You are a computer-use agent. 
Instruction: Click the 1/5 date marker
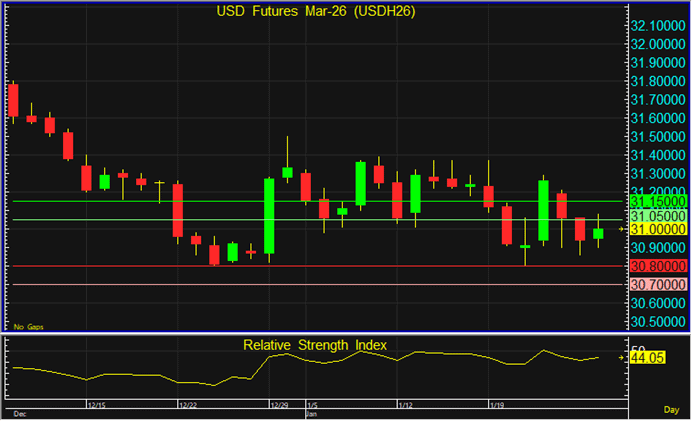pyautogui.click(x=313, y=405)
